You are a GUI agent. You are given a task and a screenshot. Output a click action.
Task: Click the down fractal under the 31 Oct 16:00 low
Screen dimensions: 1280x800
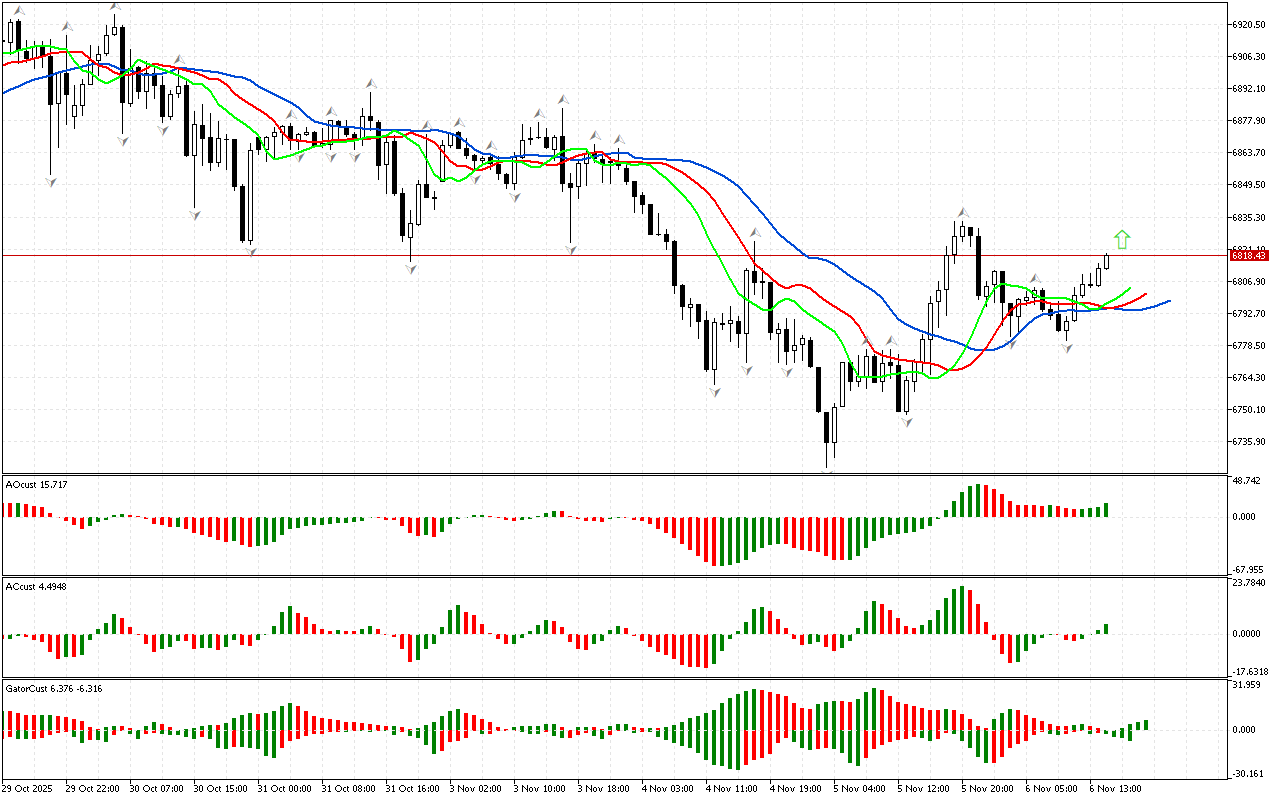click(x=411, y=268)
